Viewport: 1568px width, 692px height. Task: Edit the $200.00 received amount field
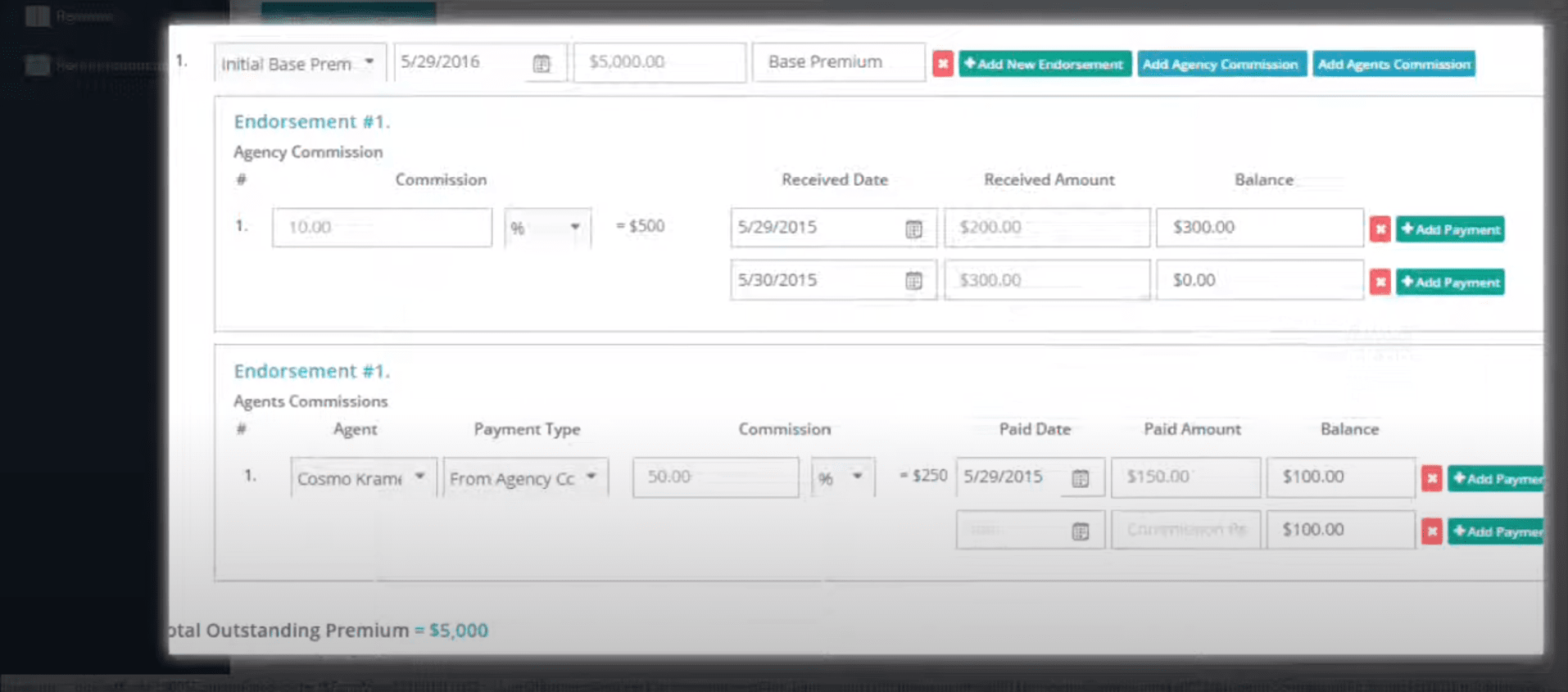pyautogui.click(x=1046, y=228)
